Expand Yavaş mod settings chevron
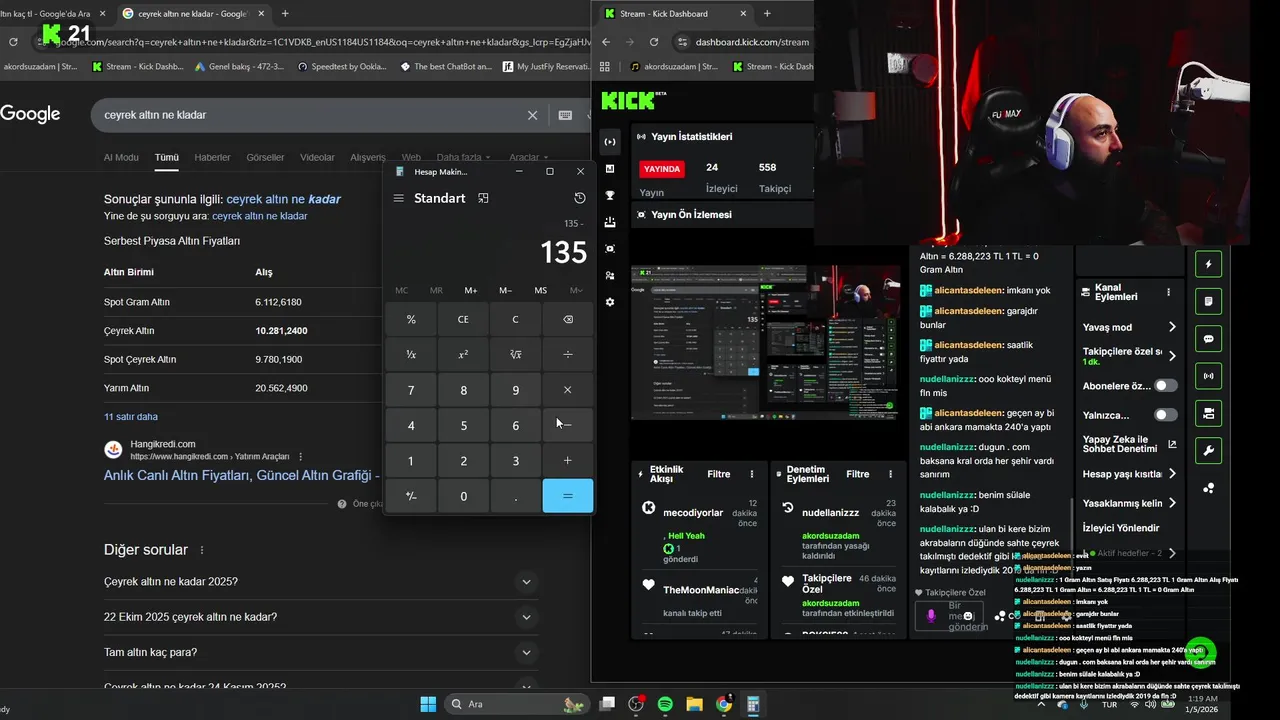1280x720 pixels. click(x=1172, y=327)
